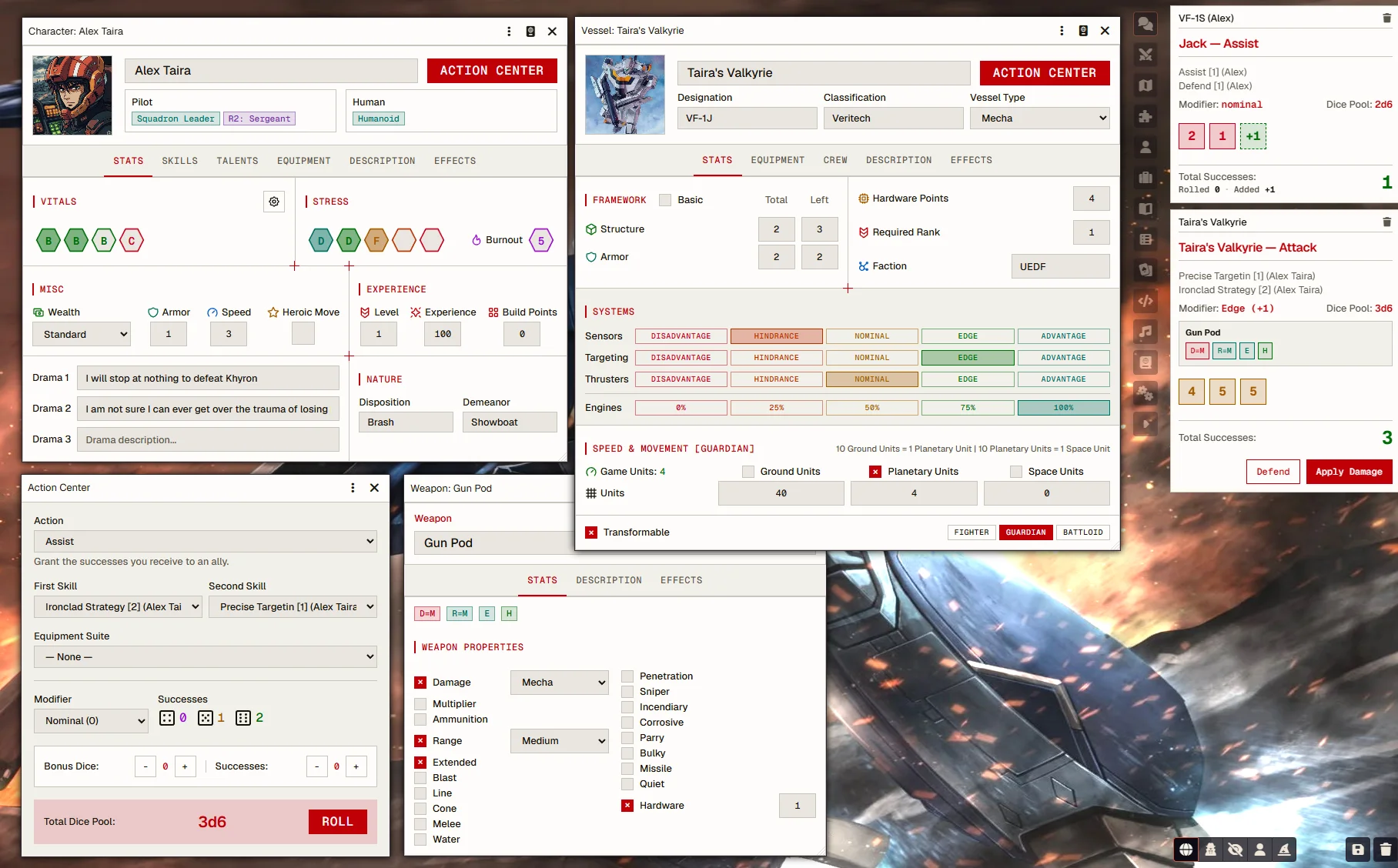This screenshot has height=868, width=1398.
Task: Click Alex Taira window's header document icon
Action: tap(530, 32)
